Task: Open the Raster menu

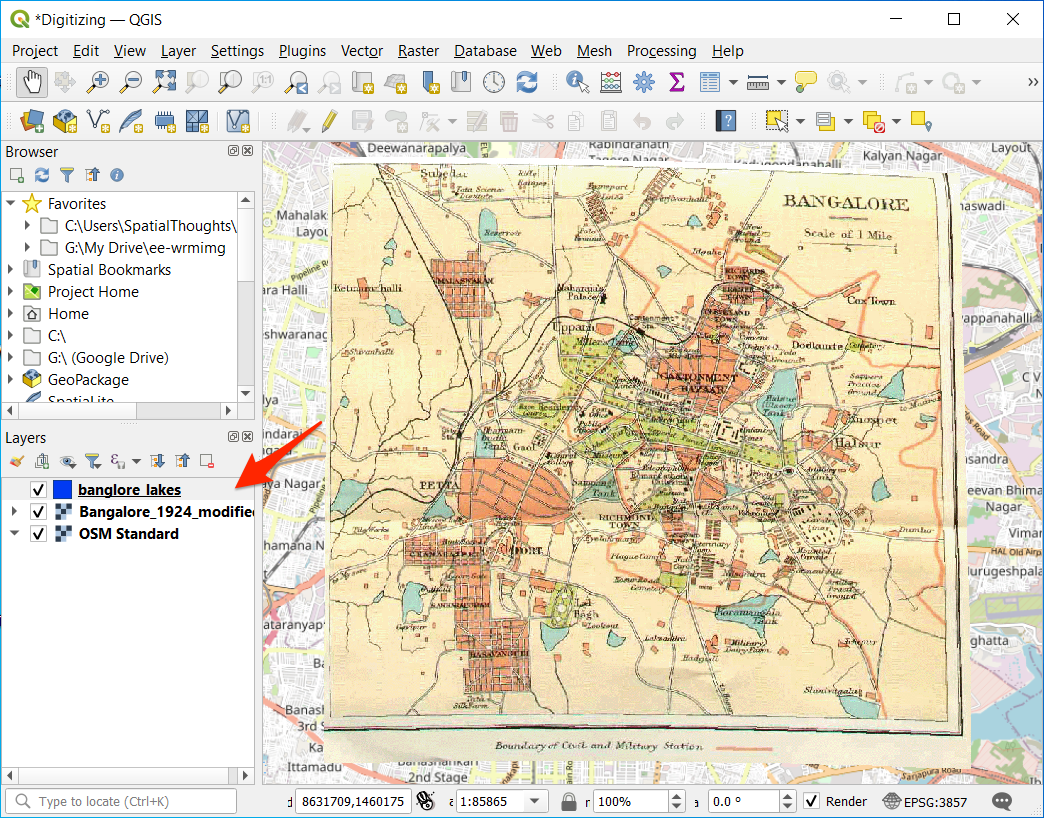Action: [418, 51]
